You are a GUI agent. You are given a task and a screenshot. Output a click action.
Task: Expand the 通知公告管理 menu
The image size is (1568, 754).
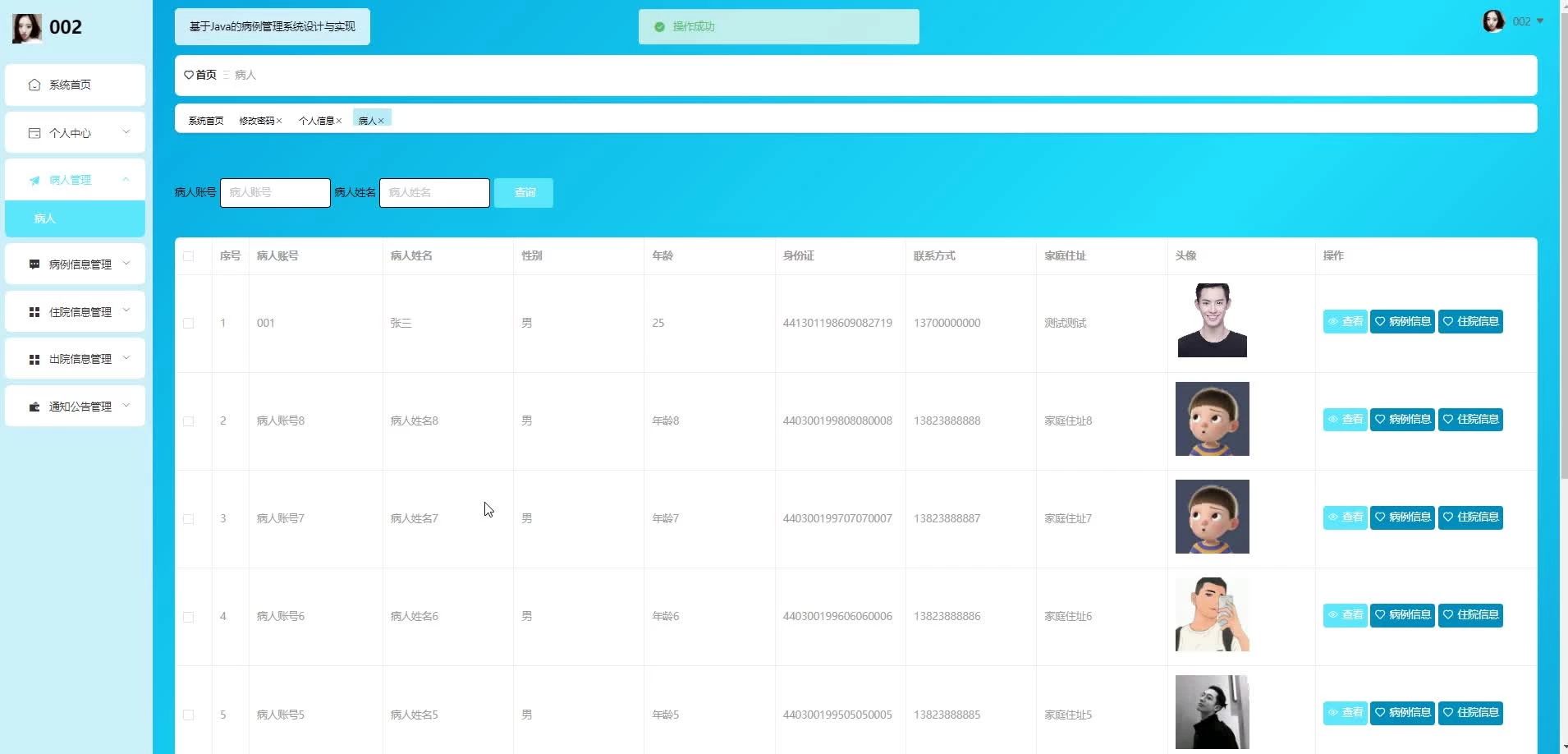pos(75,406)
